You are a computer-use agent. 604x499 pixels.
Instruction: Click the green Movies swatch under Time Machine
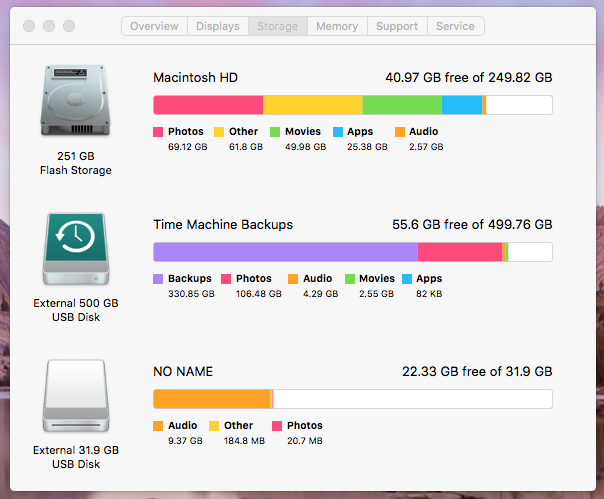pos(350,279)
